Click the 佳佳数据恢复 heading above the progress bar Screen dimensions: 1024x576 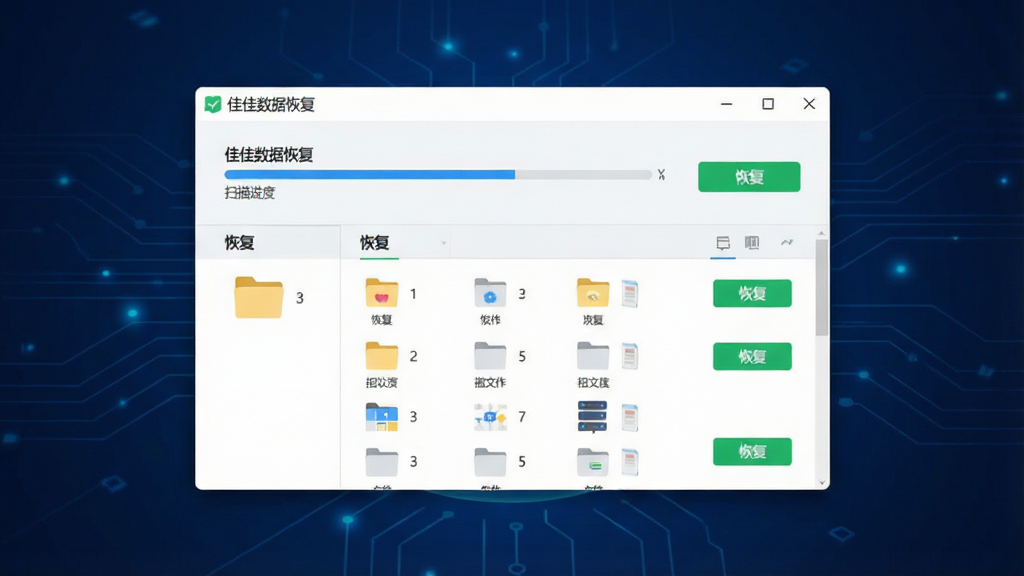(269, 155)
